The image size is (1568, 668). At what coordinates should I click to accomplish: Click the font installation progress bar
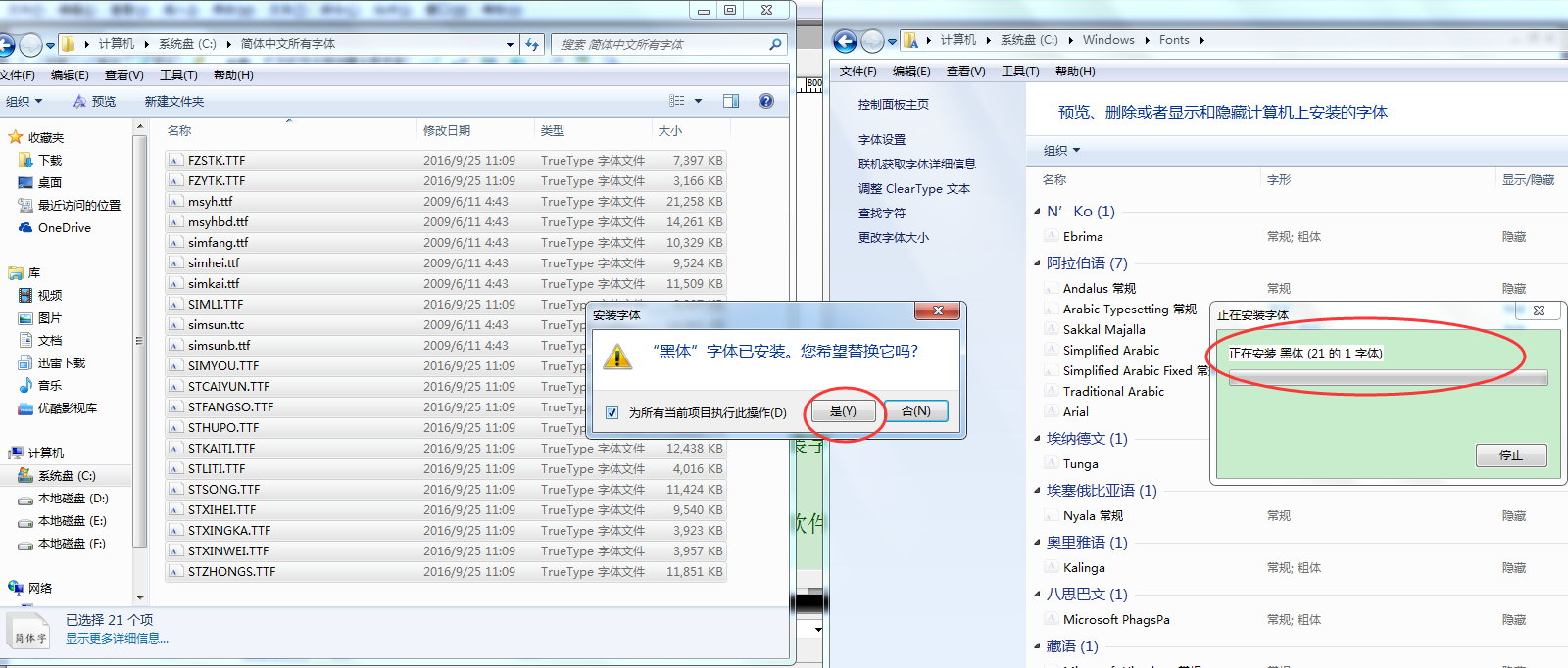tap(1388, 378)
